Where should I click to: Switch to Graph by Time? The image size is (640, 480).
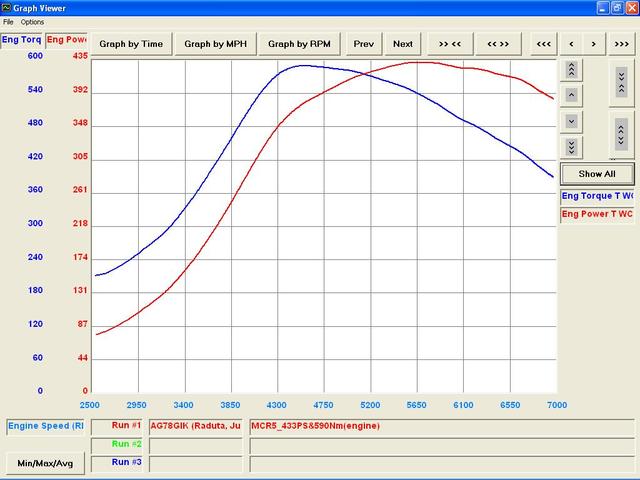pos(131,44)
